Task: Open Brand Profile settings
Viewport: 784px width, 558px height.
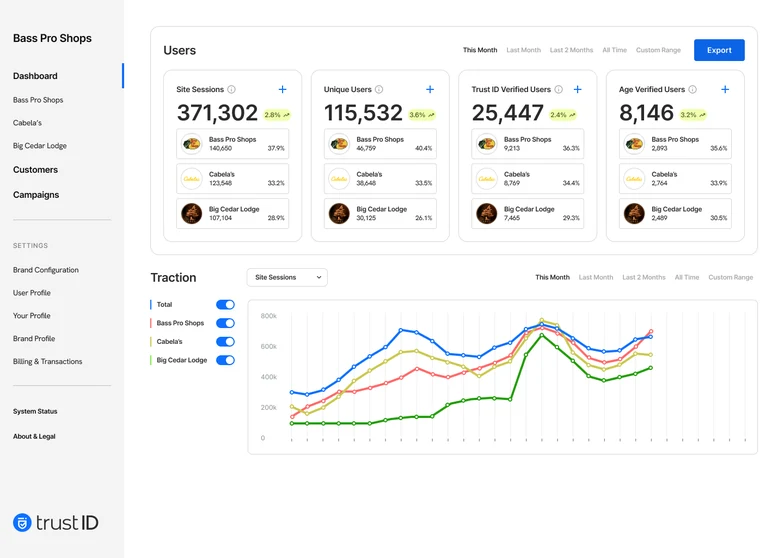Action: [34, 338]
